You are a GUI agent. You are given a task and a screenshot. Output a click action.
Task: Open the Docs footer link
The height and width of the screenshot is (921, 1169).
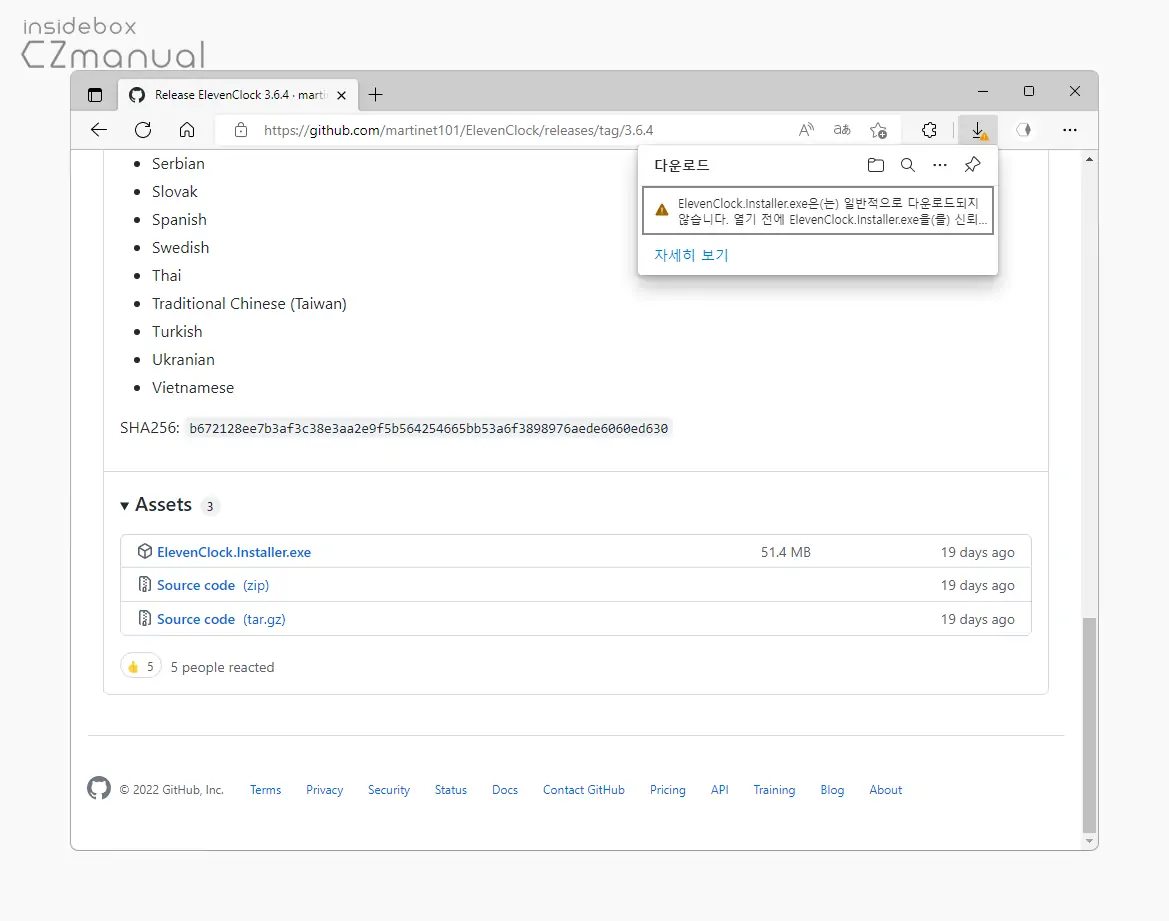(x=505, y=790)
